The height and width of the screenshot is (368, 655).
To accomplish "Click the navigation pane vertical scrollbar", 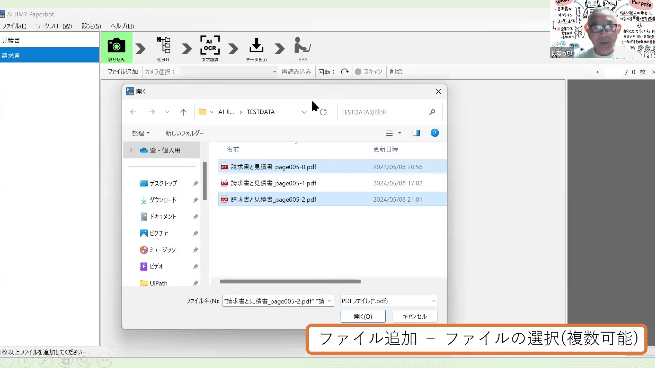I will pos(205,181).
